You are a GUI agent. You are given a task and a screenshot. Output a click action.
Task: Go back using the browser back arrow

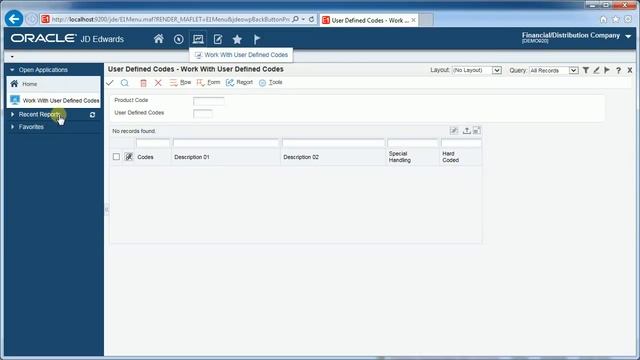tap(14, 19)
